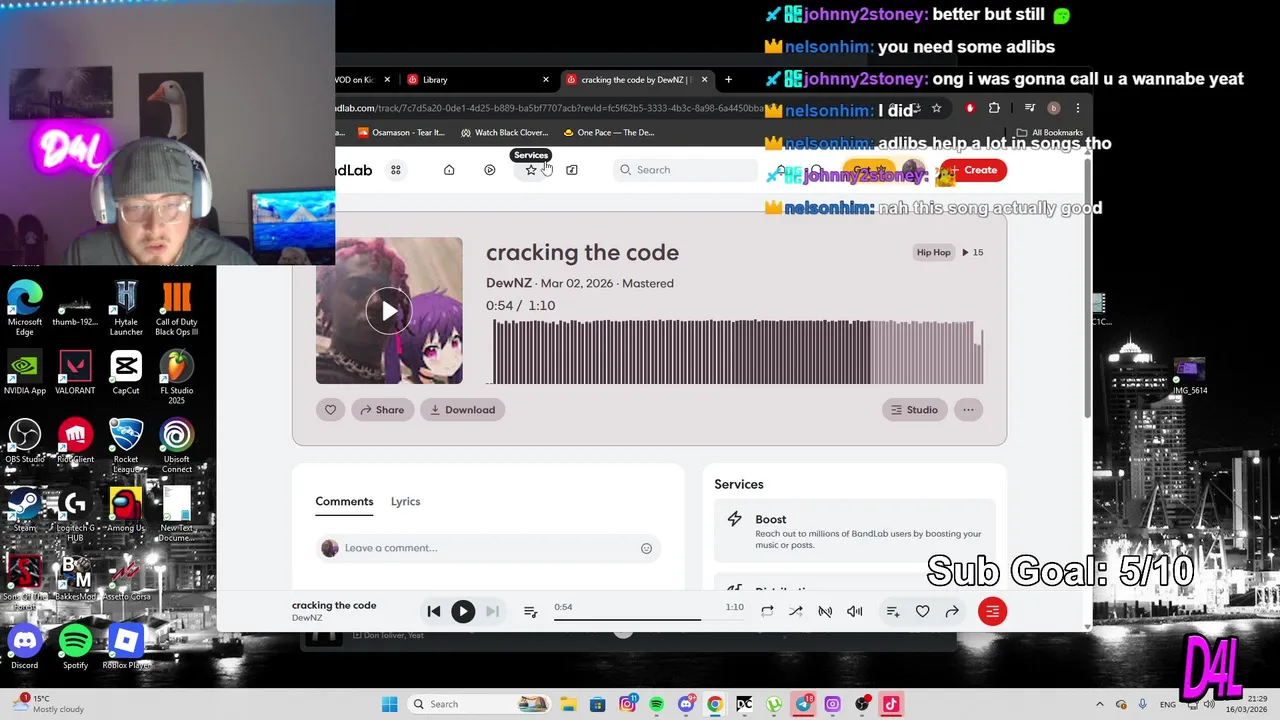Switch to the Comments tab
This screenshot has width=1280, height=720.
(344, 501)
